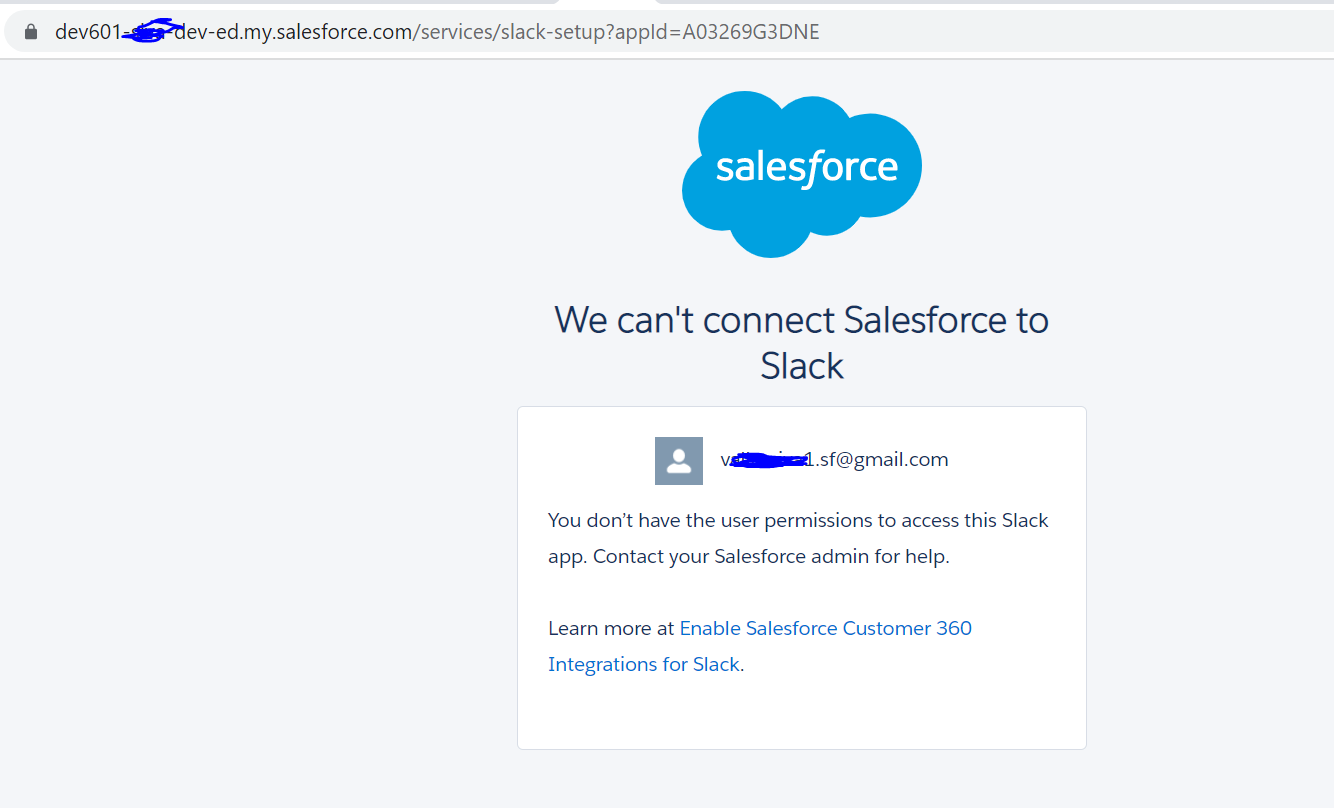Click the 'Slack' word in the heading

[x=801, y=366]
